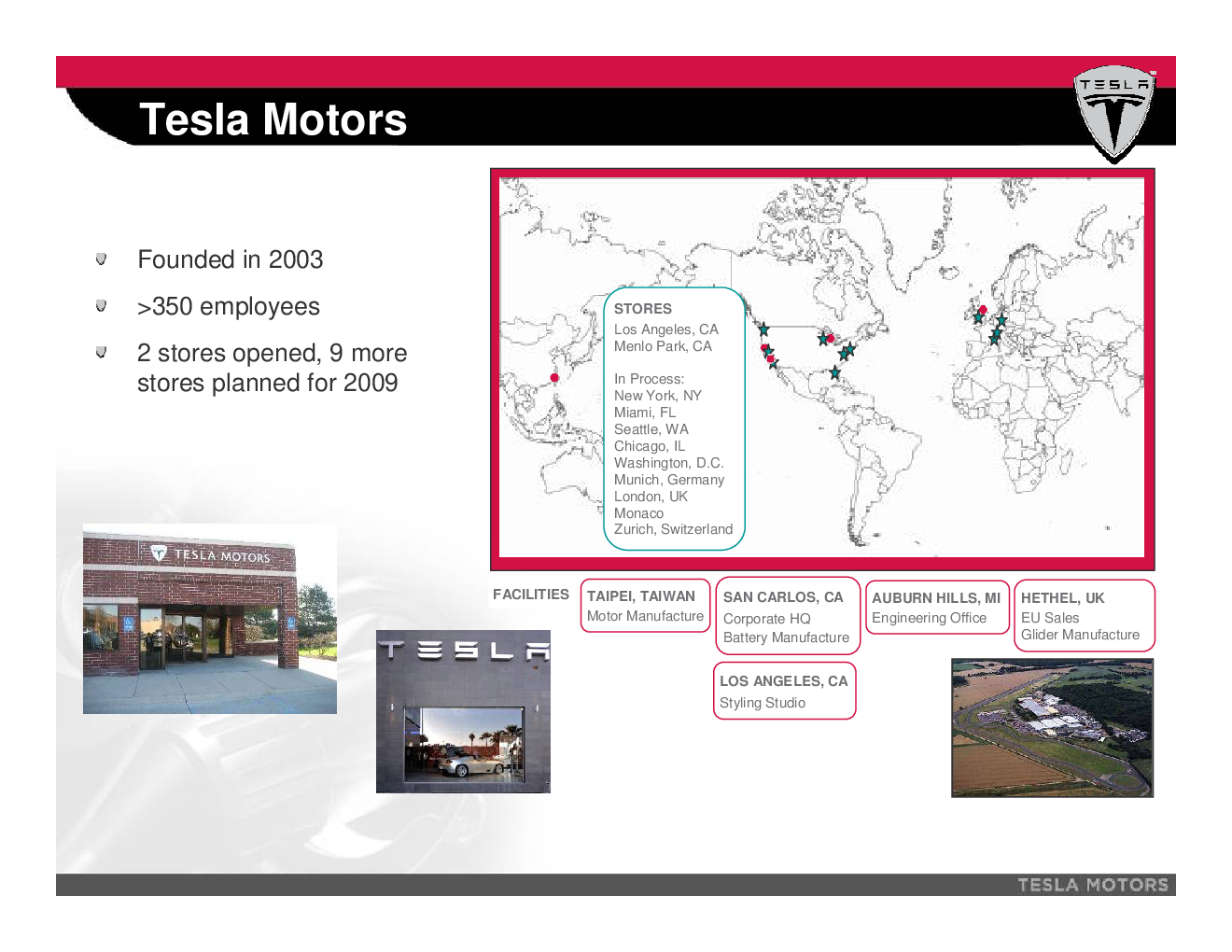Click the red dot marker over Taiwan
Viewport: 1232px width, 952px height.
554,378
